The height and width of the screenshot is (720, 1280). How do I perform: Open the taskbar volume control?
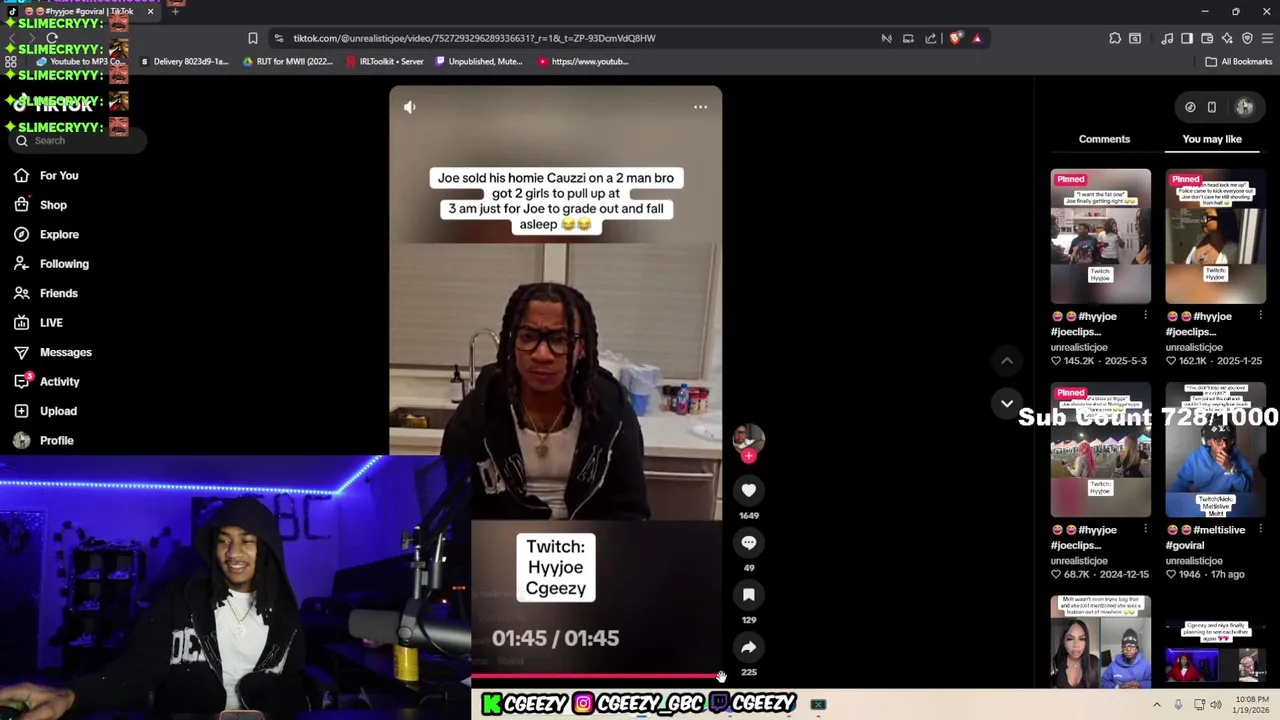pyautogui.click(x=1216, y=704)
